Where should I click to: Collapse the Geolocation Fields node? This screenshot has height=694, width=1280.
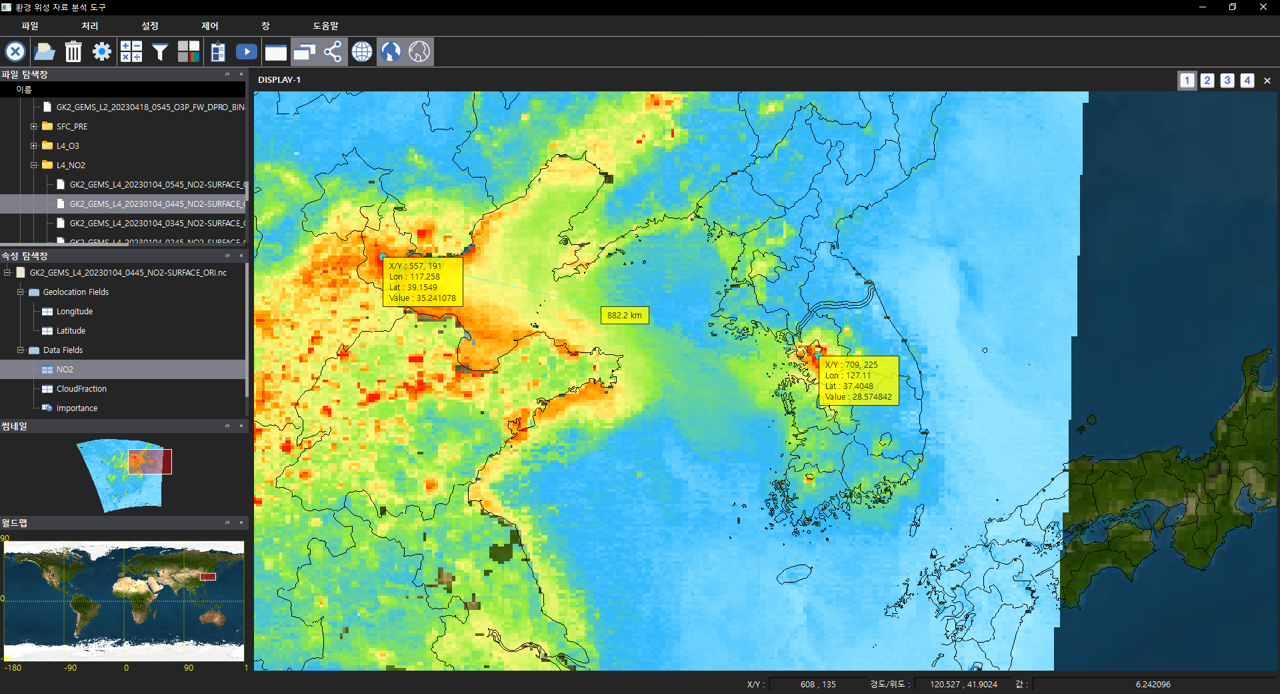click(x=19, y=292)
